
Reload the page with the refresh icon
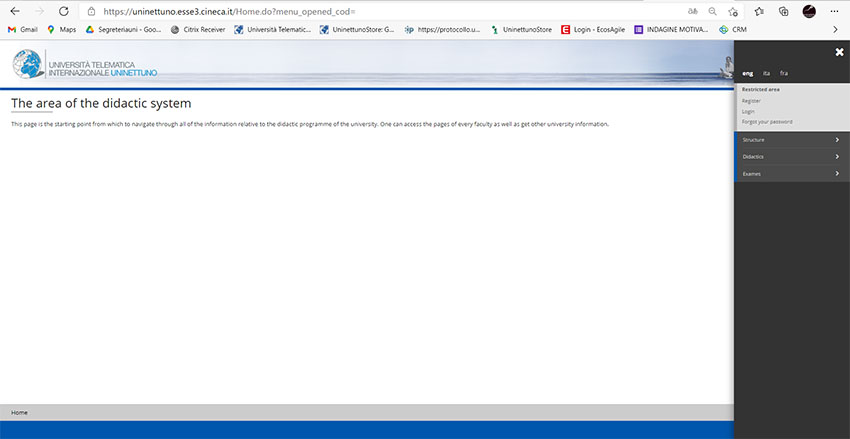tap(64, 11)
